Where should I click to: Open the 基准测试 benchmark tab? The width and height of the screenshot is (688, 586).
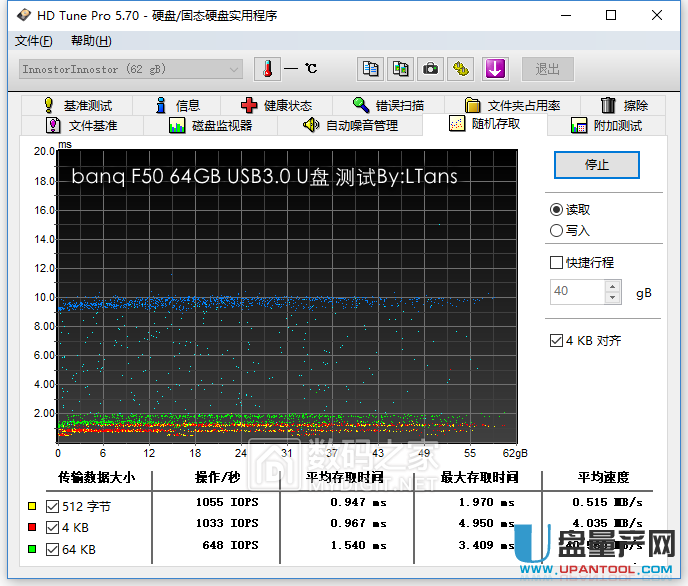77,105
